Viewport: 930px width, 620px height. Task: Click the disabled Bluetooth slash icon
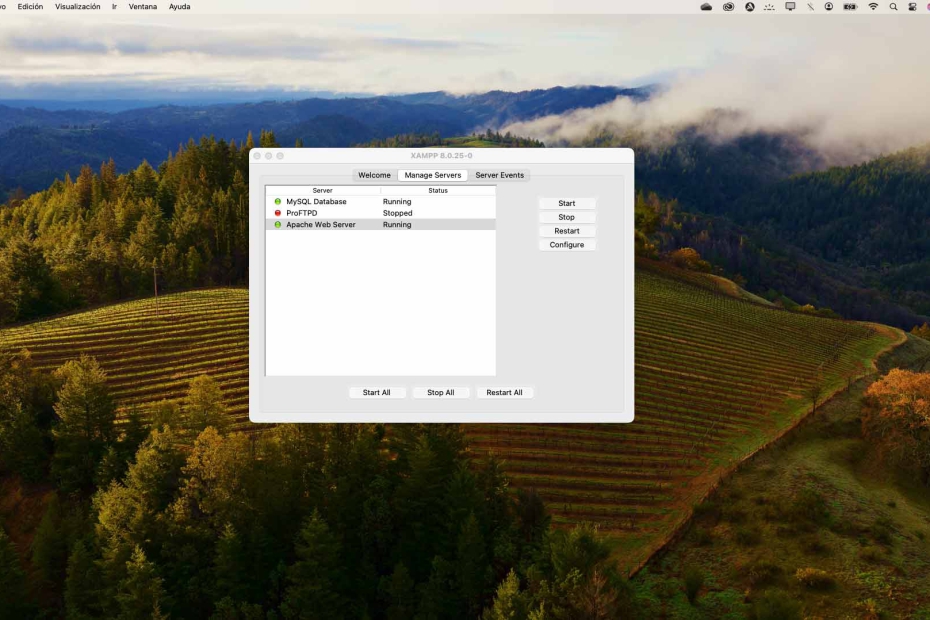click(x=810, y=7)
